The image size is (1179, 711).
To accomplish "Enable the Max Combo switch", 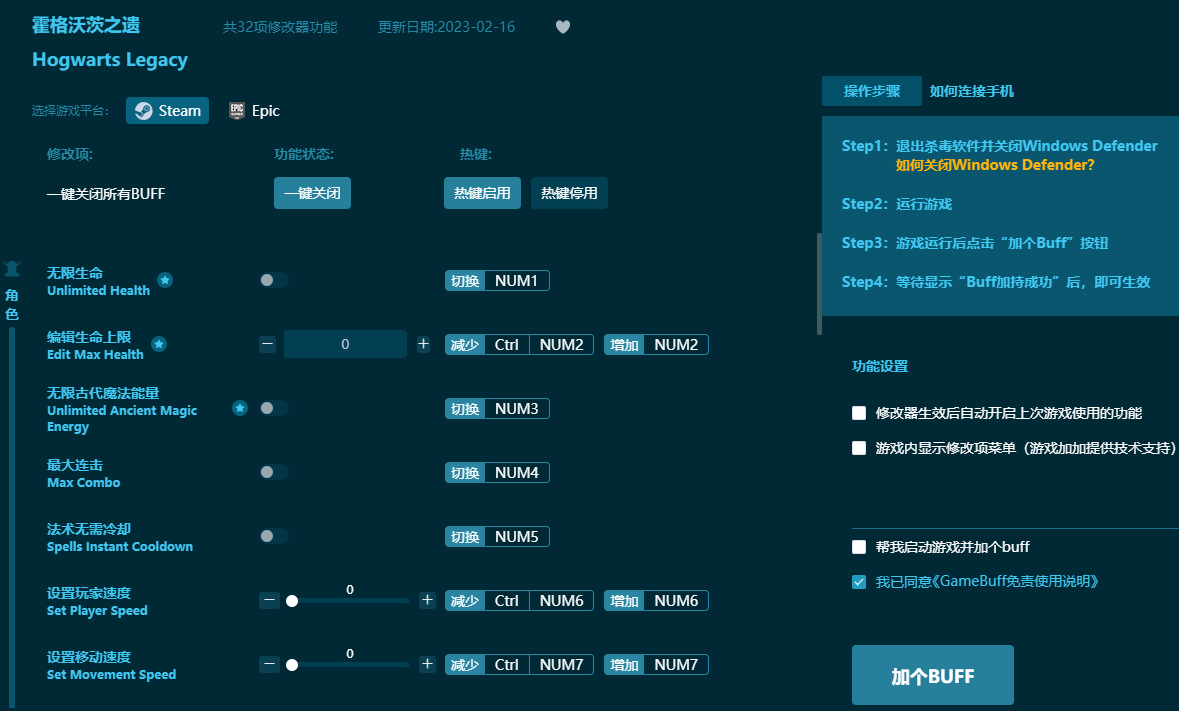I will (274, 472).
